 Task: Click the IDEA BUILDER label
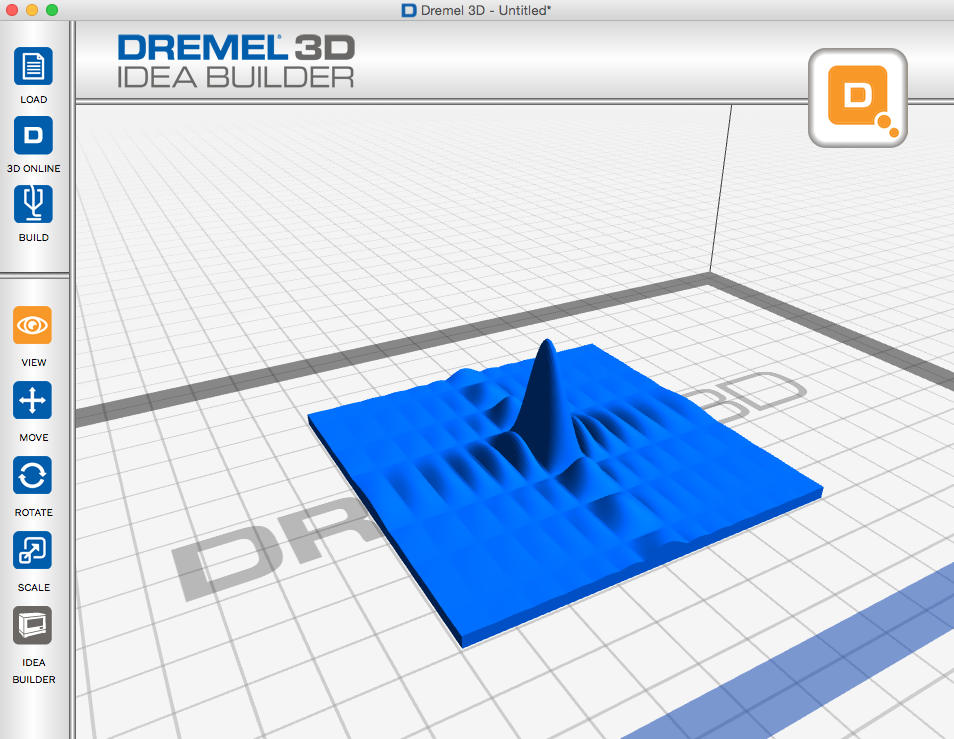click(33, 671)
